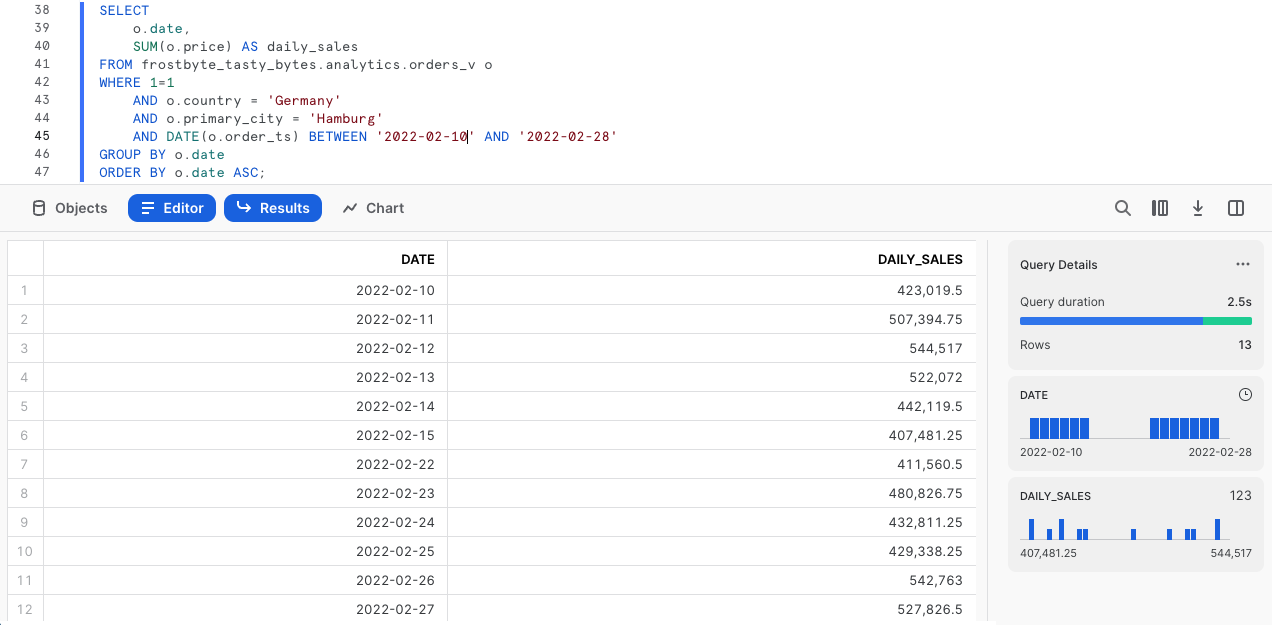Viewport: 1272px width, 625px height.
Task: Download results with the download icon
Action: pyautogui.click(x=1198, y=208)
